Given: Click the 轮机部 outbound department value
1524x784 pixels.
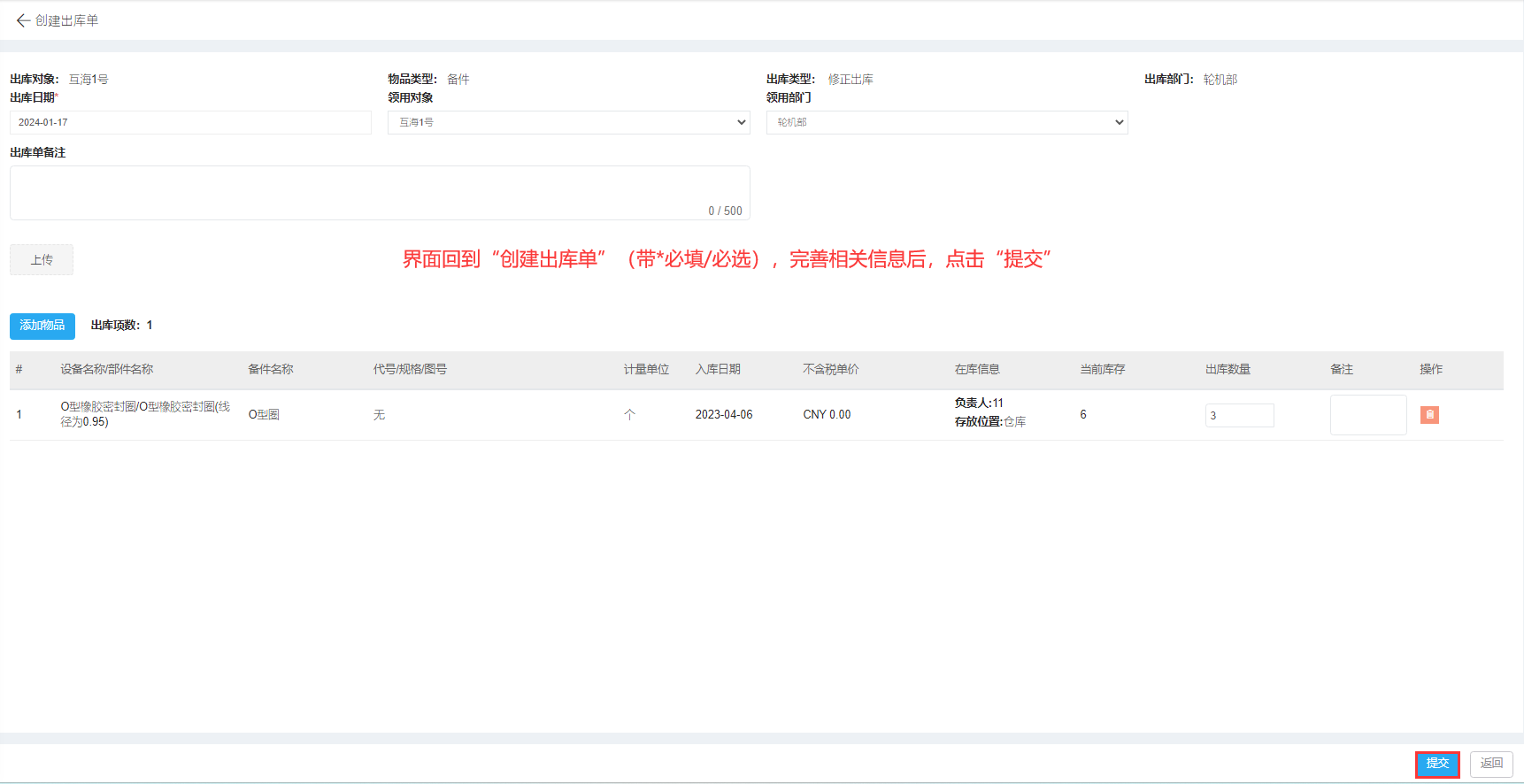Looking at the screenshot, I should (1220, 80).
